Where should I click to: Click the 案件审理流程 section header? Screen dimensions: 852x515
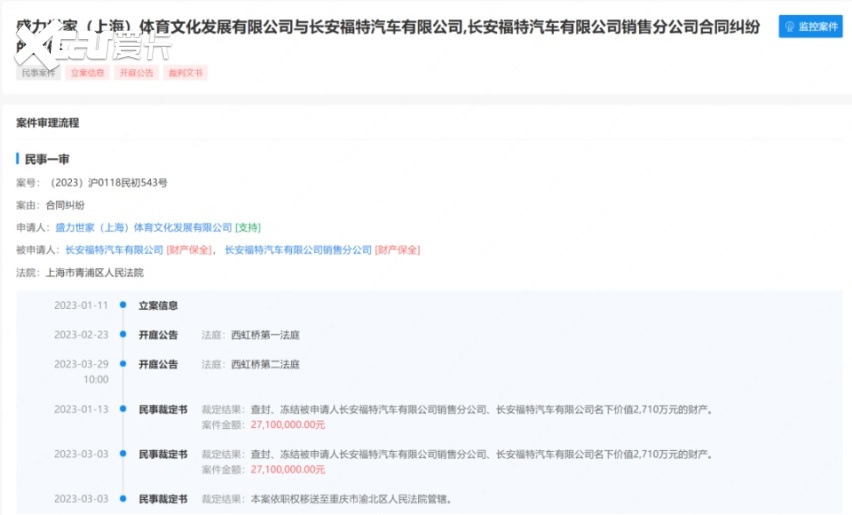pos(48,123)
